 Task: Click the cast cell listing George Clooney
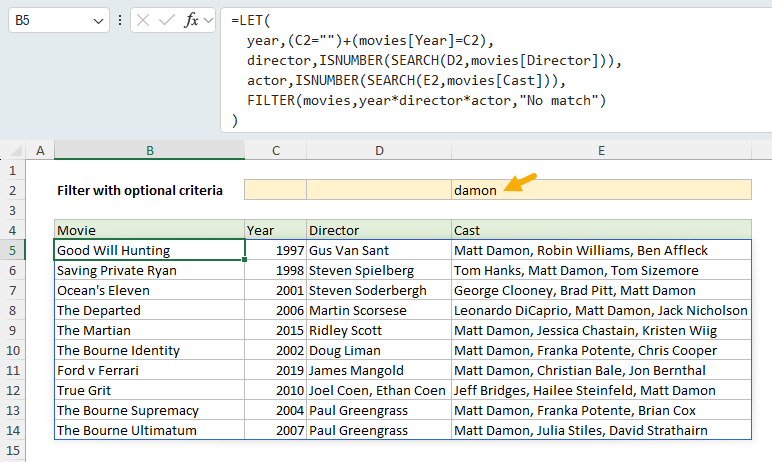tap(601, 290)
